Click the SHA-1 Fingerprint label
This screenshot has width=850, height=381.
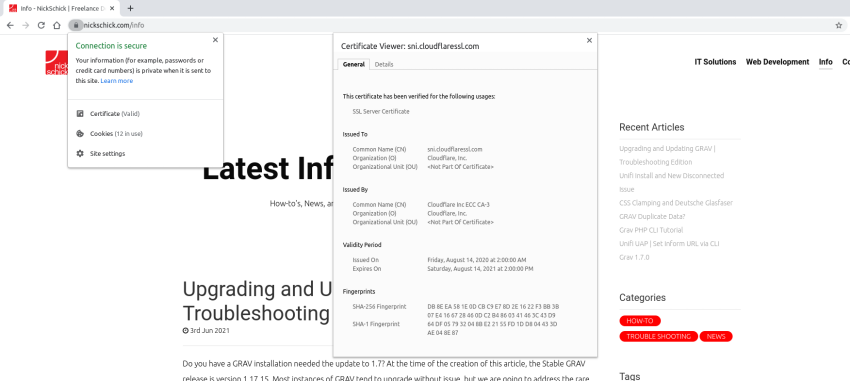click(x=376, y=324)
